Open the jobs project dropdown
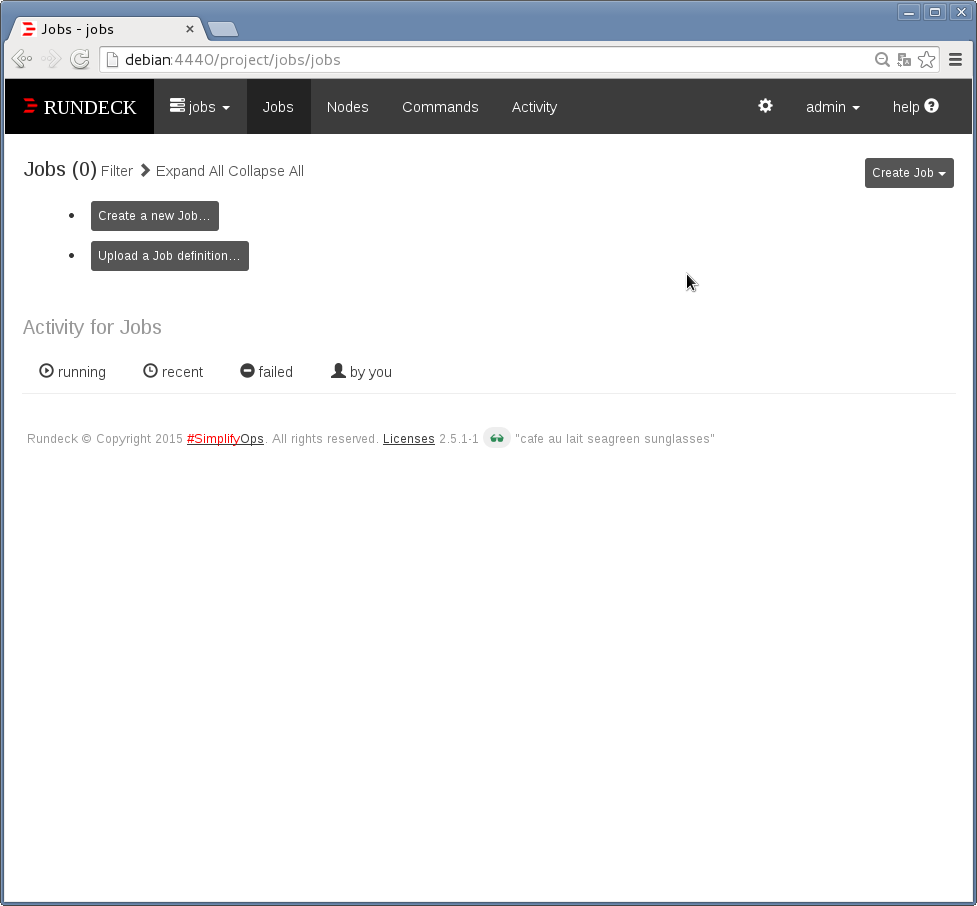This screenshot has width=977, height=906. (200, 107)
